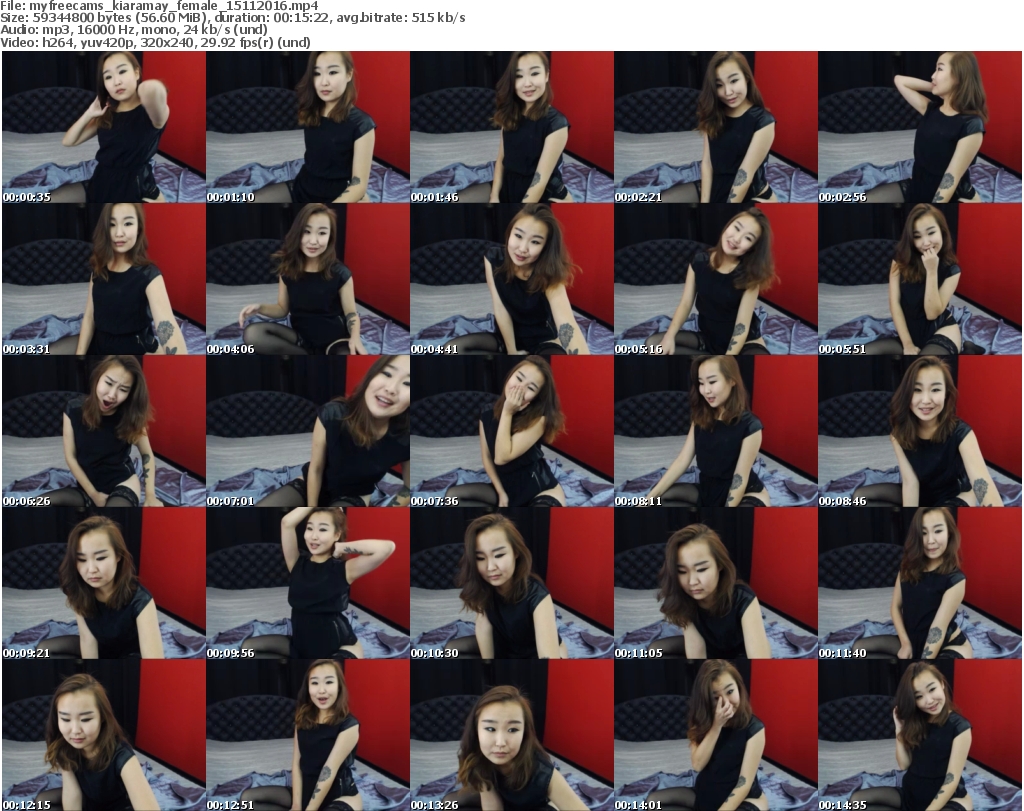Pick the 00:07:36 video frame

(512, 432)
